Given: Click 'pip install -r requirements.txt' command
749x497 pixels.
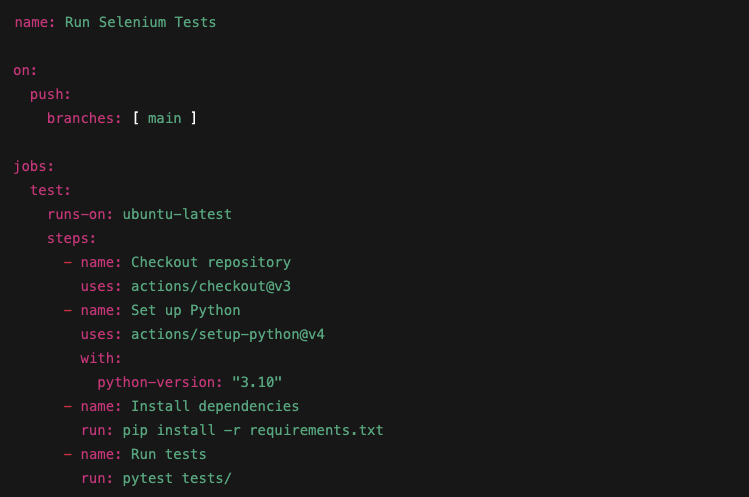Looking at the screenshot, I should pos(253,431).
